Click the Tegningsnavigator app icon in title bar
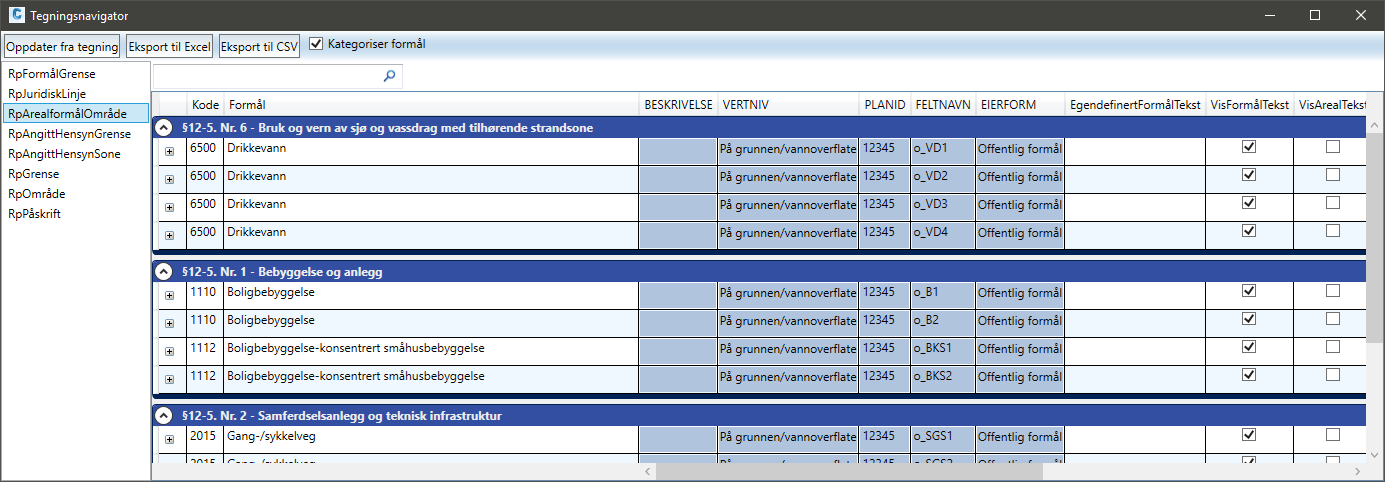Viewport: 1385px width, 482px height. tap(16, 15)
